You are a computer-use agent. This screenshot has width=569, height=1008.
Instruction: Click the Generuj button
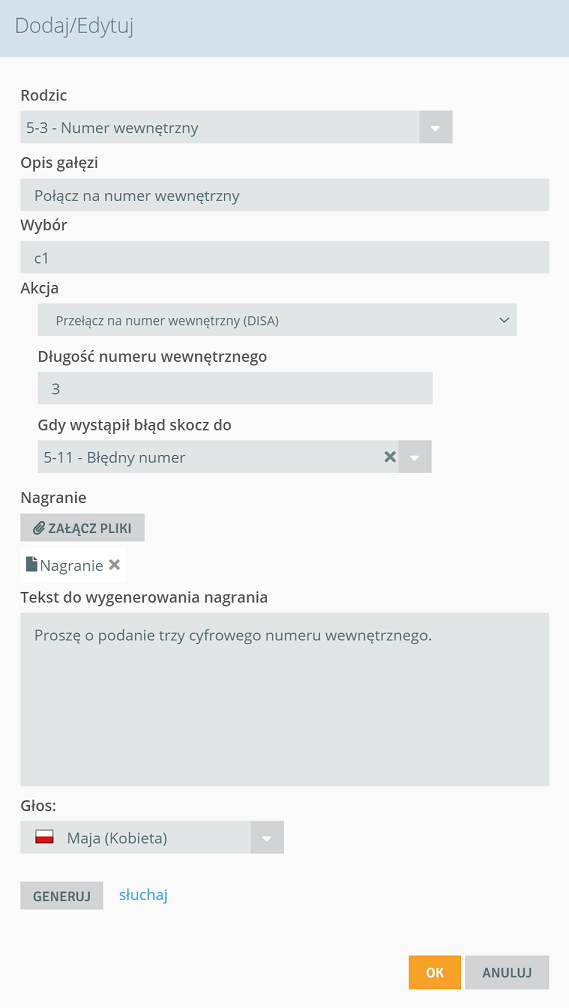[x=62, y=896]
